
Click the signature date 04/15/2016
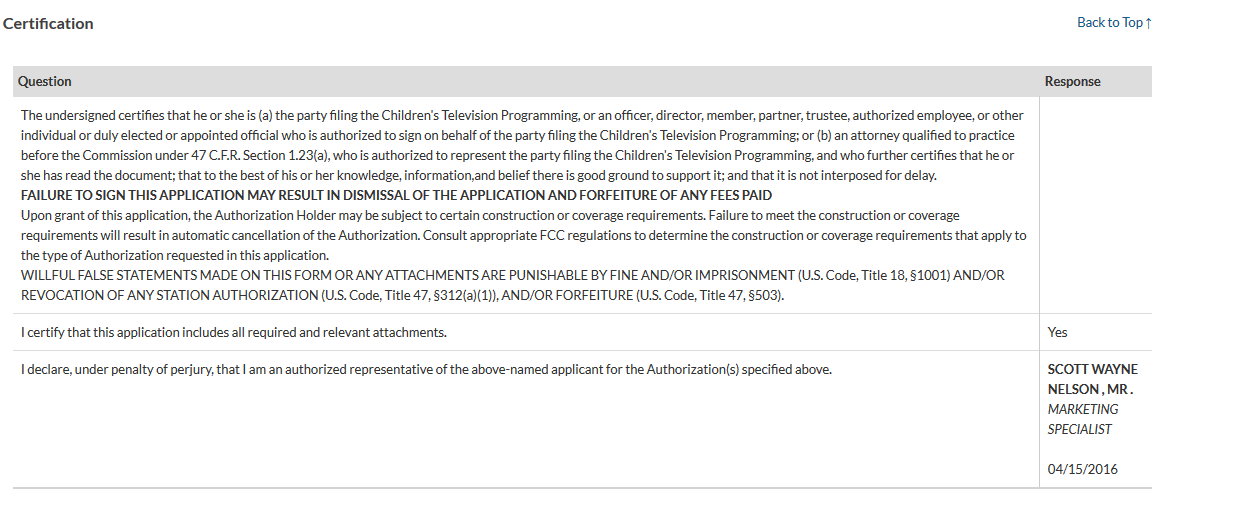1082,469
